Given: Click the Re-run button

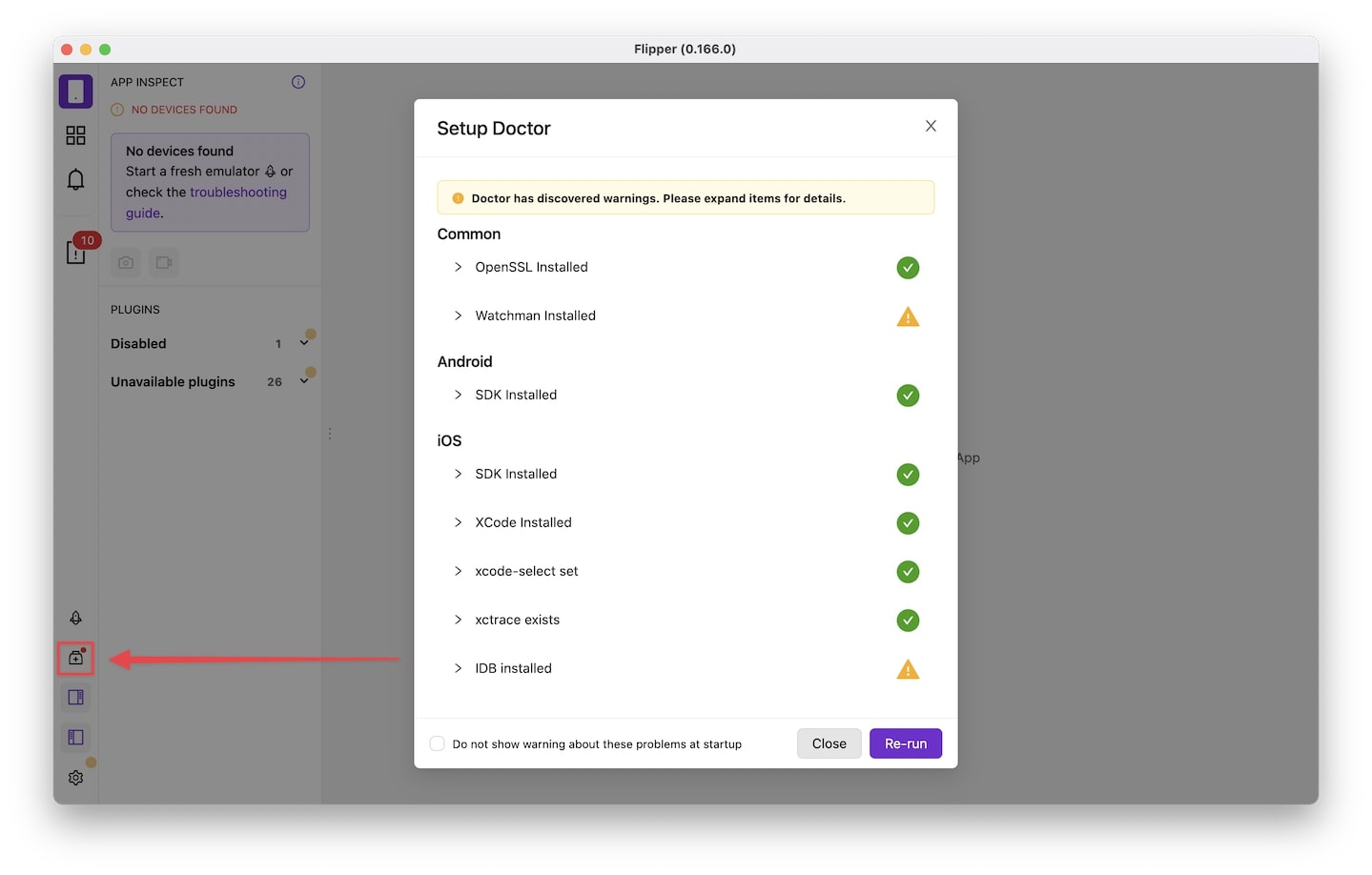Looking at the screenshot, I should coord(906,743).
